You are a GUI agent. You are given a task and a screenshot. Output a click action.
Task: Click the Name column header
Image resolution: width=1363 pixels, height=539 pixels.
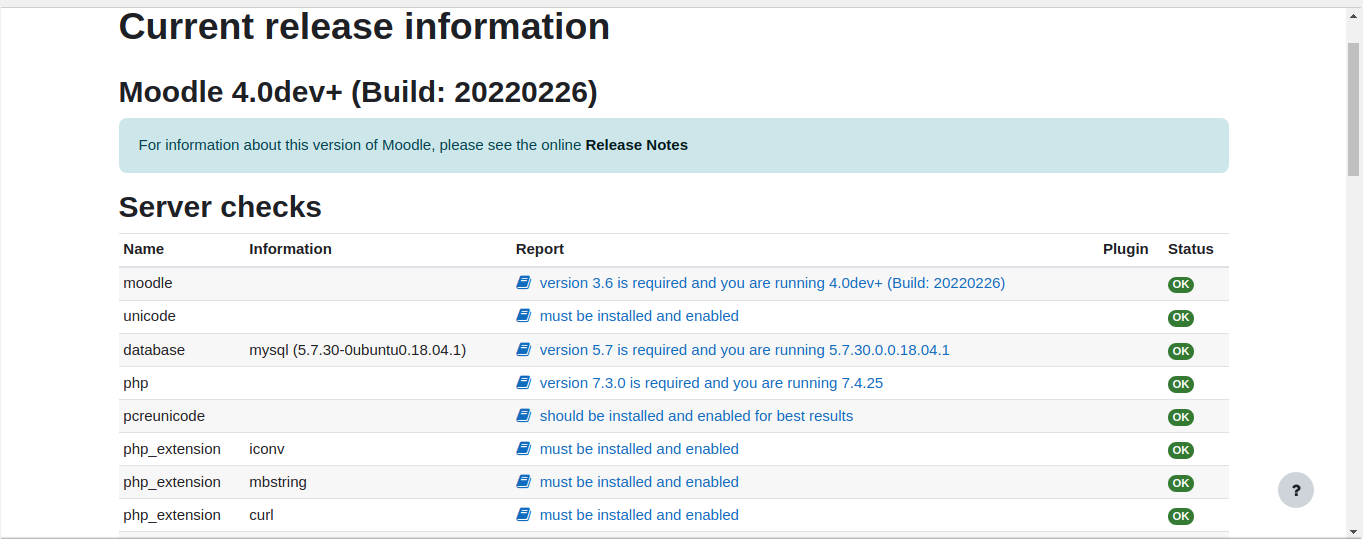pos(144,249)
